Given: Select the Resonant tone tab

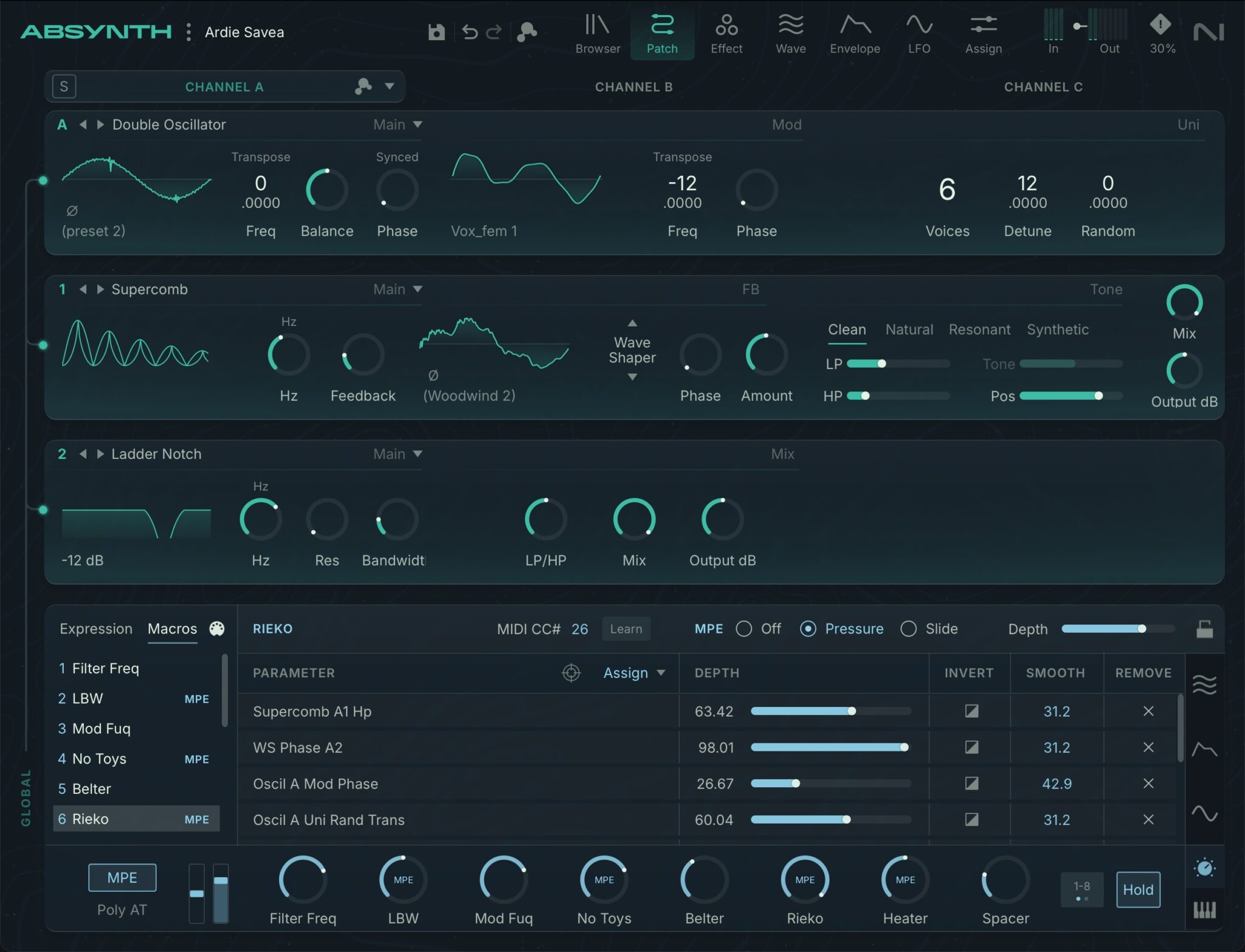Looking at the screenshot, I should 979,329.
